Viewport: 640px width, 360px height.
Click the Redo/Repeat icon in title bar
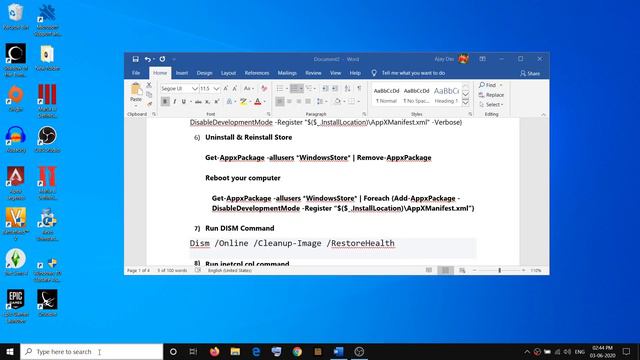tap(162, 59)
